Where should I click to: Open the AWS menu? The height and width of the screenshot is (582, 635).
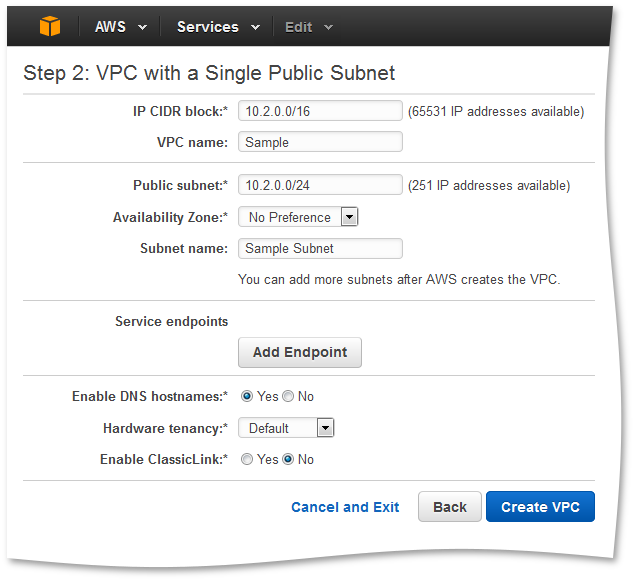pos(121,27)
